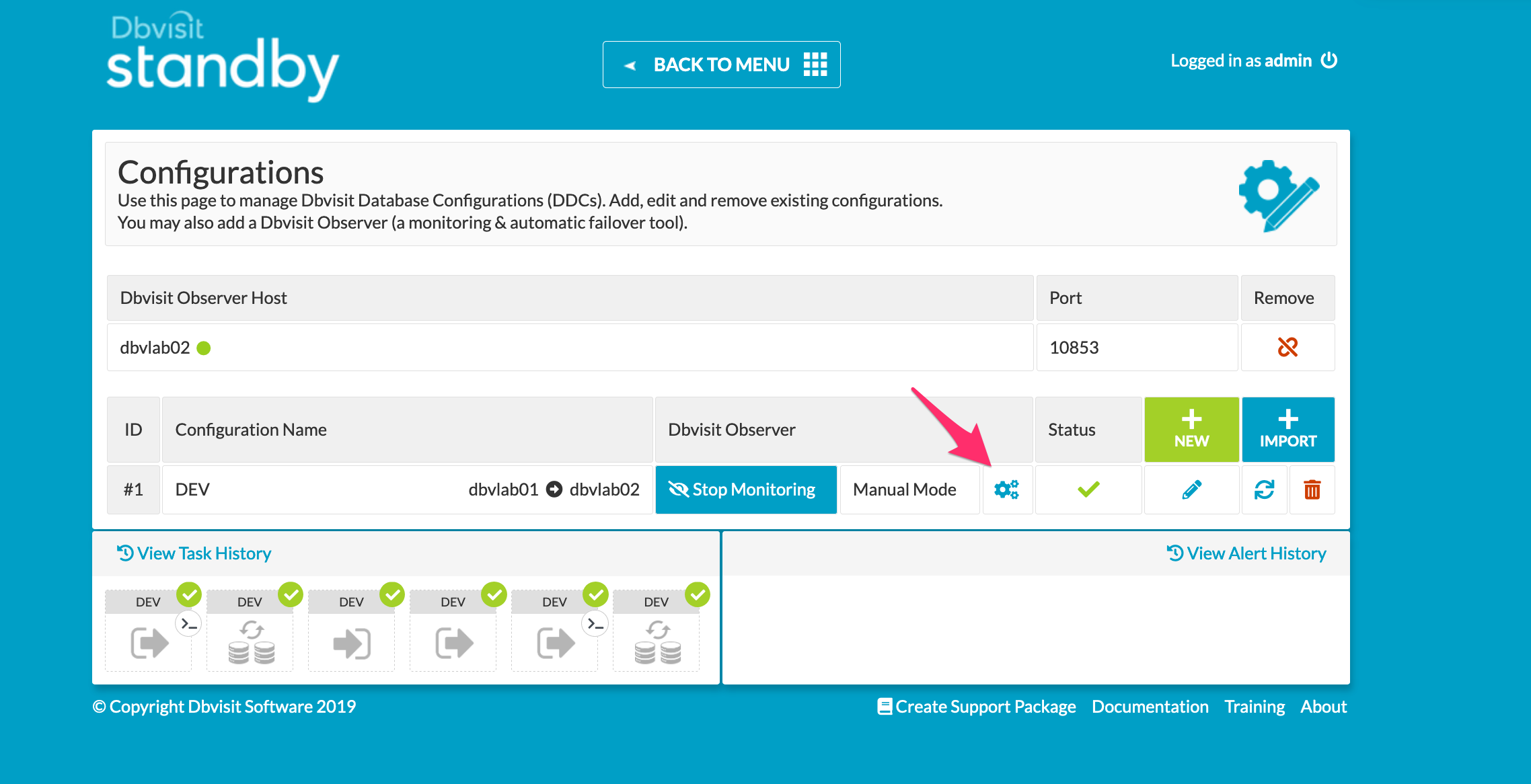Open the Documentation footer link
This screenshot has height=784, width=1531.
(1150, 707)
